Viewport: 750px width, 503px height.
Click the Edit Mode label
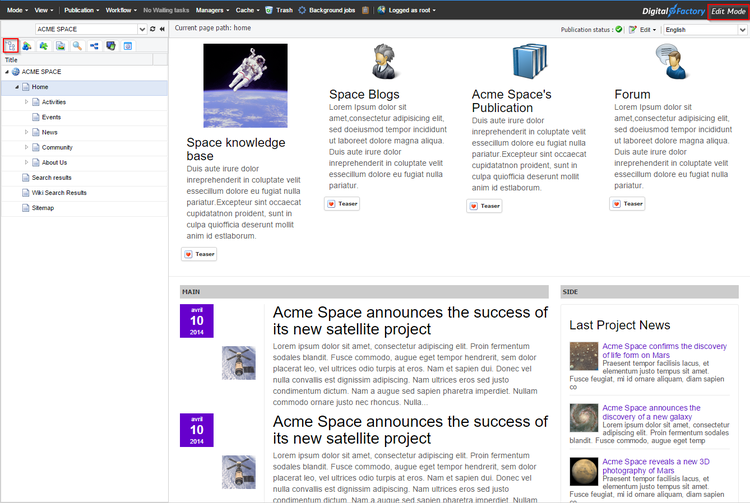(x=728, y=11)
